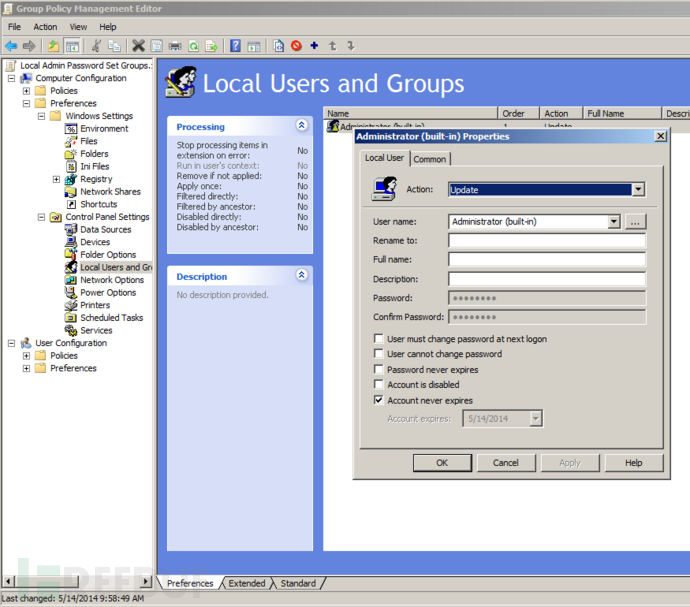This screenshot has height=607, width=690.
Task: Click the Up one level folder icon
Action: (53, 46)
